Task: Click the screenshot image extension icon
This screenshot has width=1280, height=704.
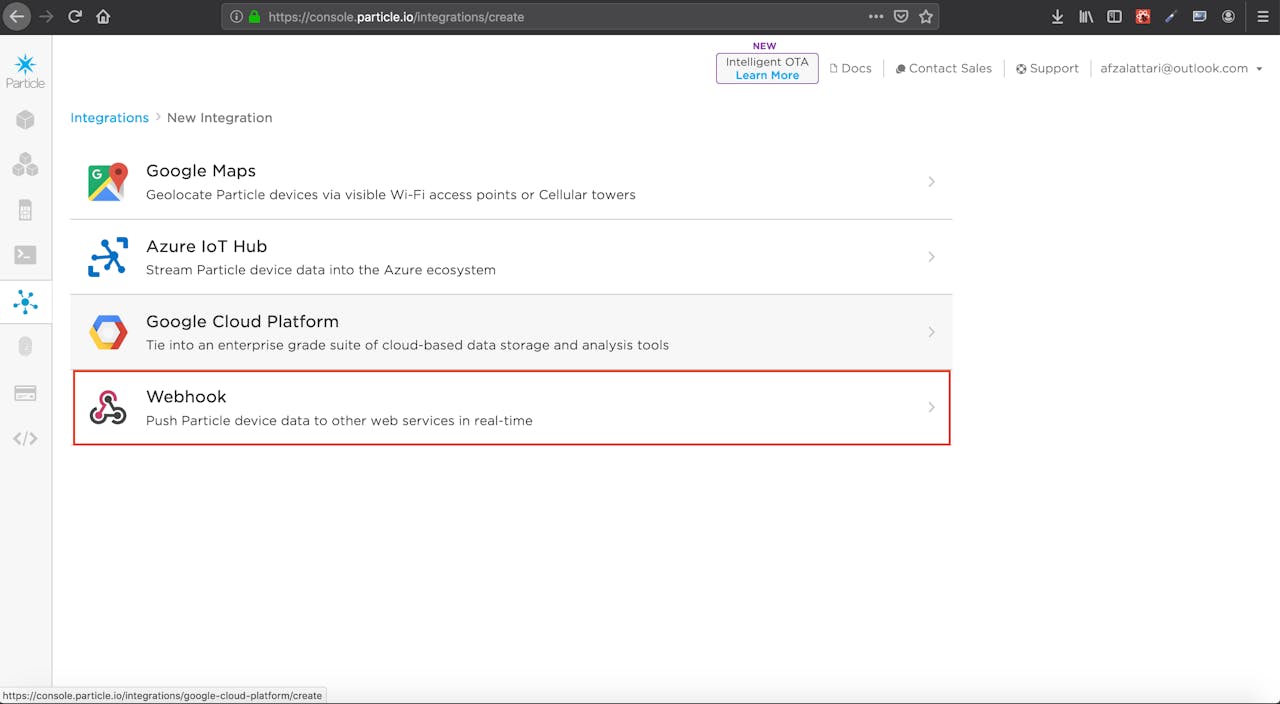Action: coord(1199,16)
